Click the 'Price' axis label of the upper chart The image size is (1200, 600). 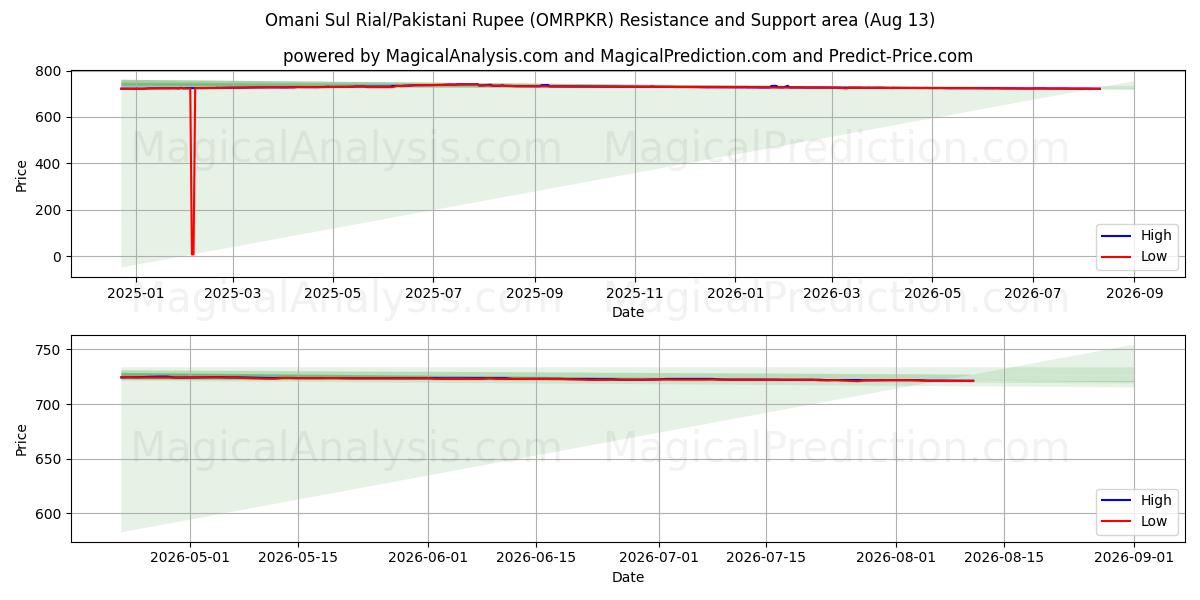click(22, 175)
